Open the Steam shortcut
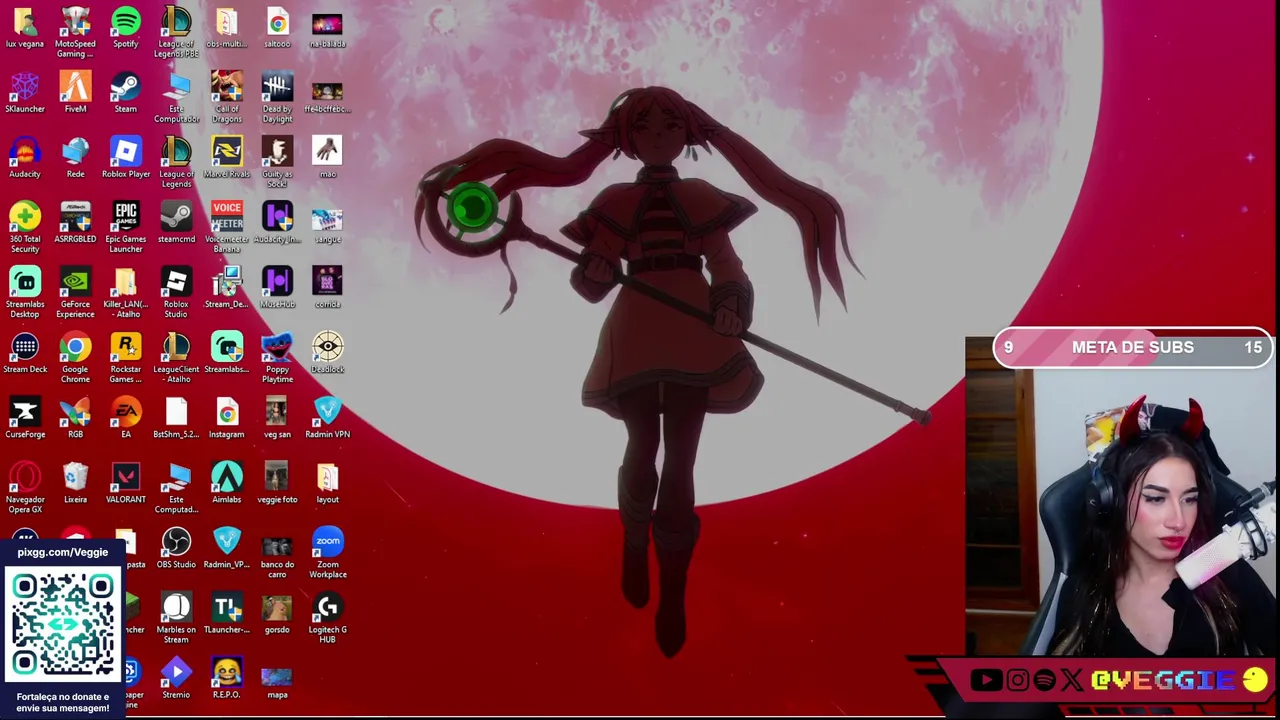 point(126,92)
